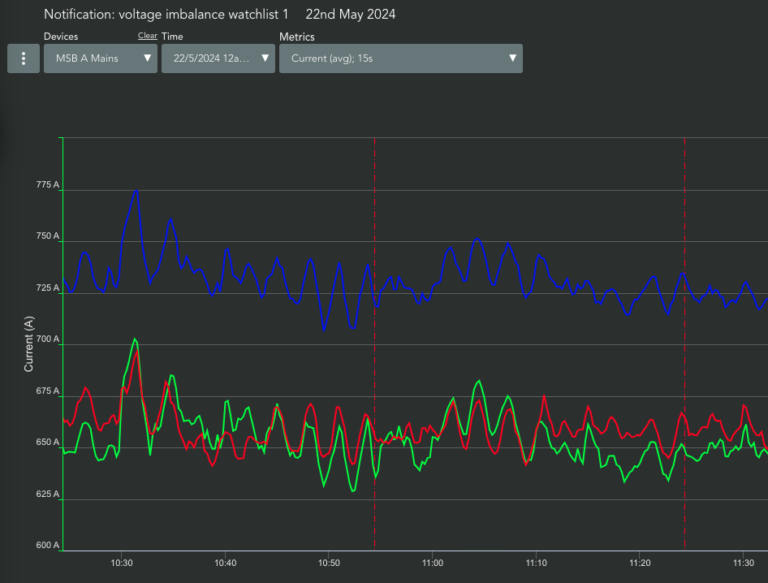
Task: Open the three-dot options menu
Action: 24,58
